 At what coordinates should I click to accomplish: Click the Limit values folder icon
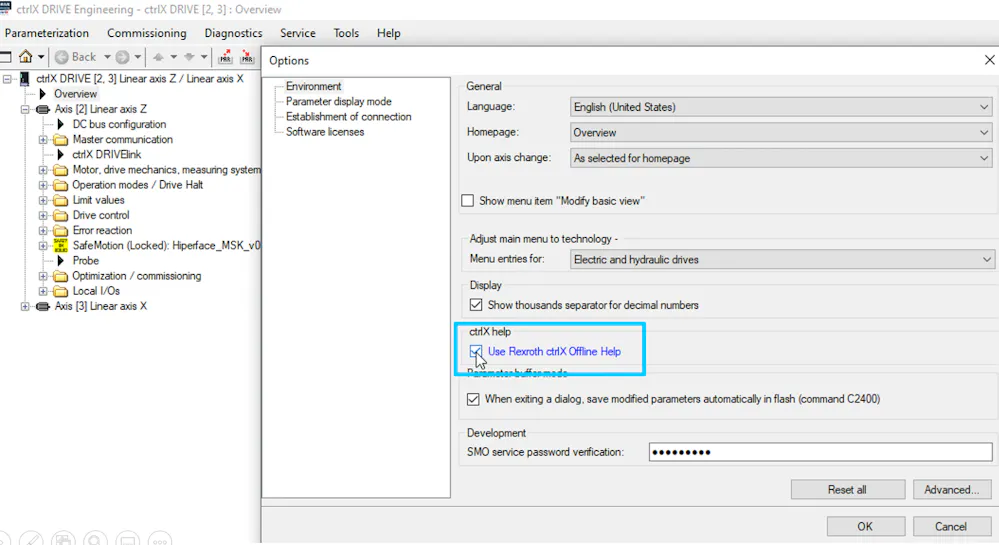click(61, 200)
